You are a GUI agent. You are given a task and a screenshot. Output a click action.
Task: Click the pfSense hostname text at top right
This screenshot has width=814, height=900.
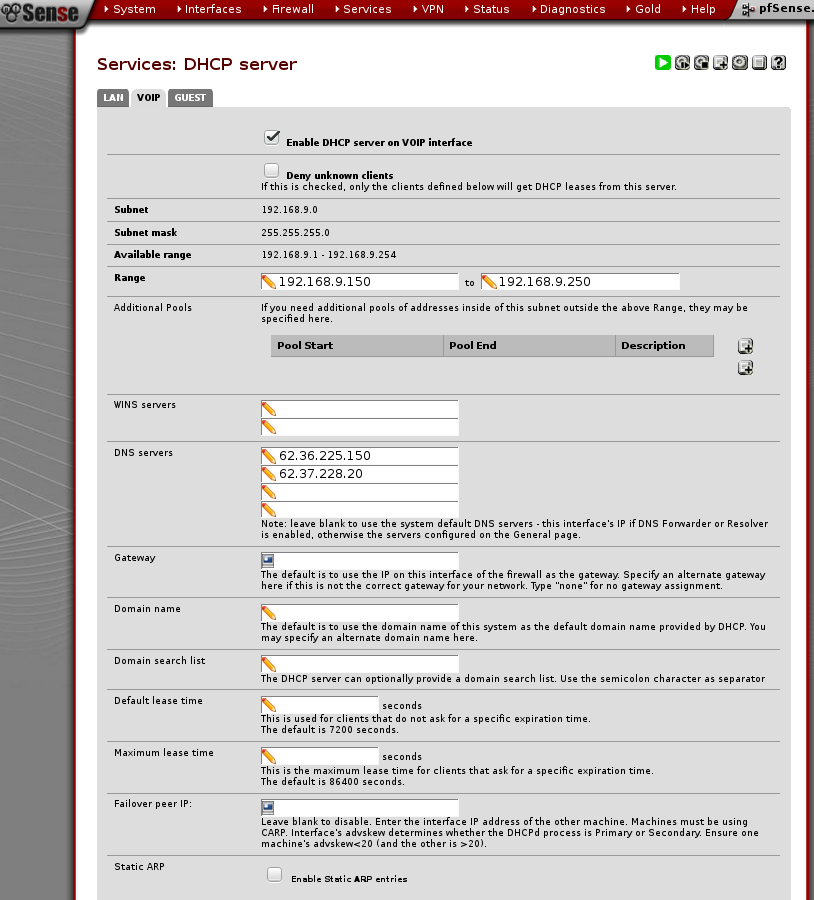point(785,9)
